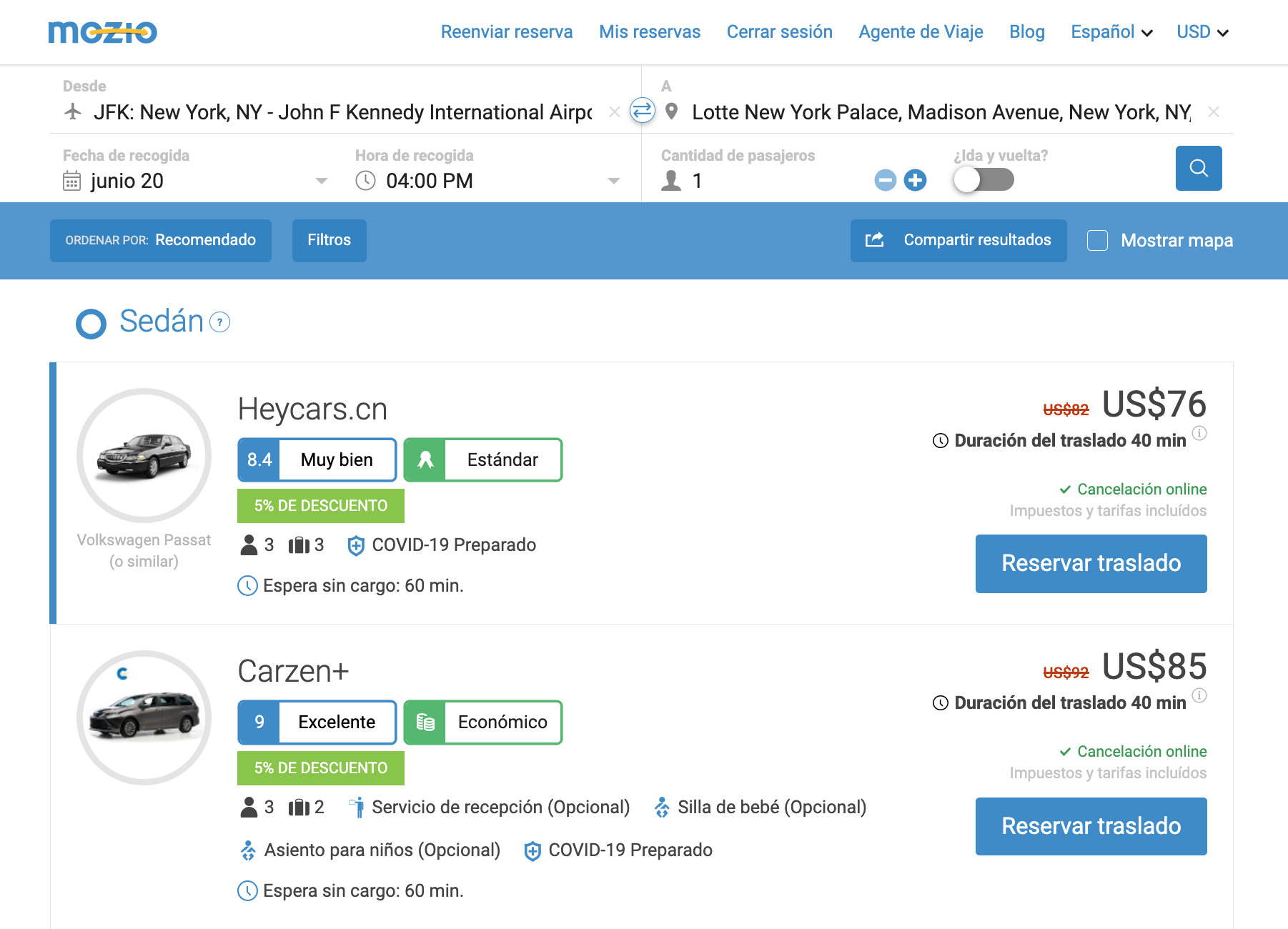Viewport: 1288px width, 929px height.
Task: Select Cerrar sesión to log out
Action: [780, 32]
